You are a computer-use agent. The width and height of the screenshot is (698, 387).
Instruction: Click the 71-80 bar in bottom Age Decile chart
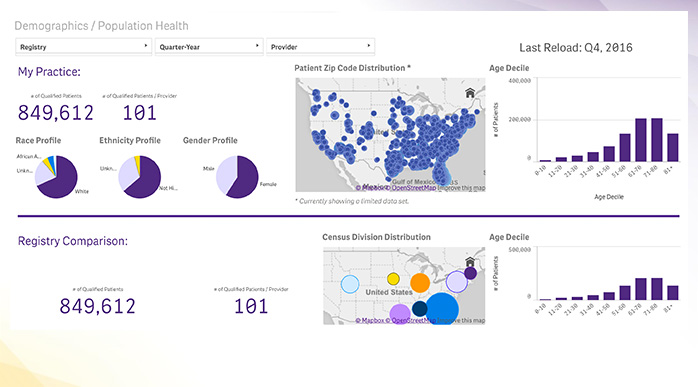657,289
